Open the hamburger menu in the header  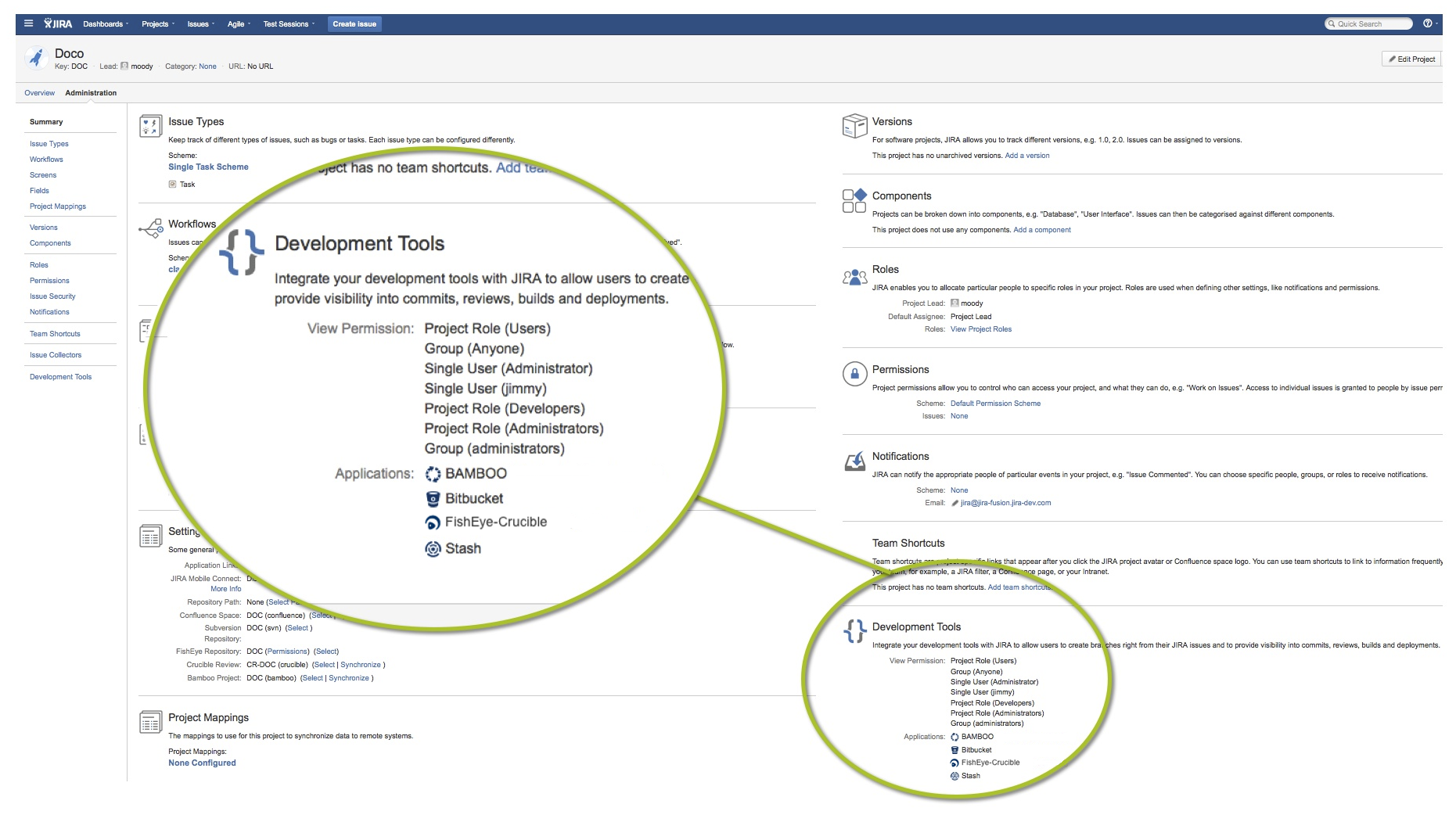(x=29, y=23)
